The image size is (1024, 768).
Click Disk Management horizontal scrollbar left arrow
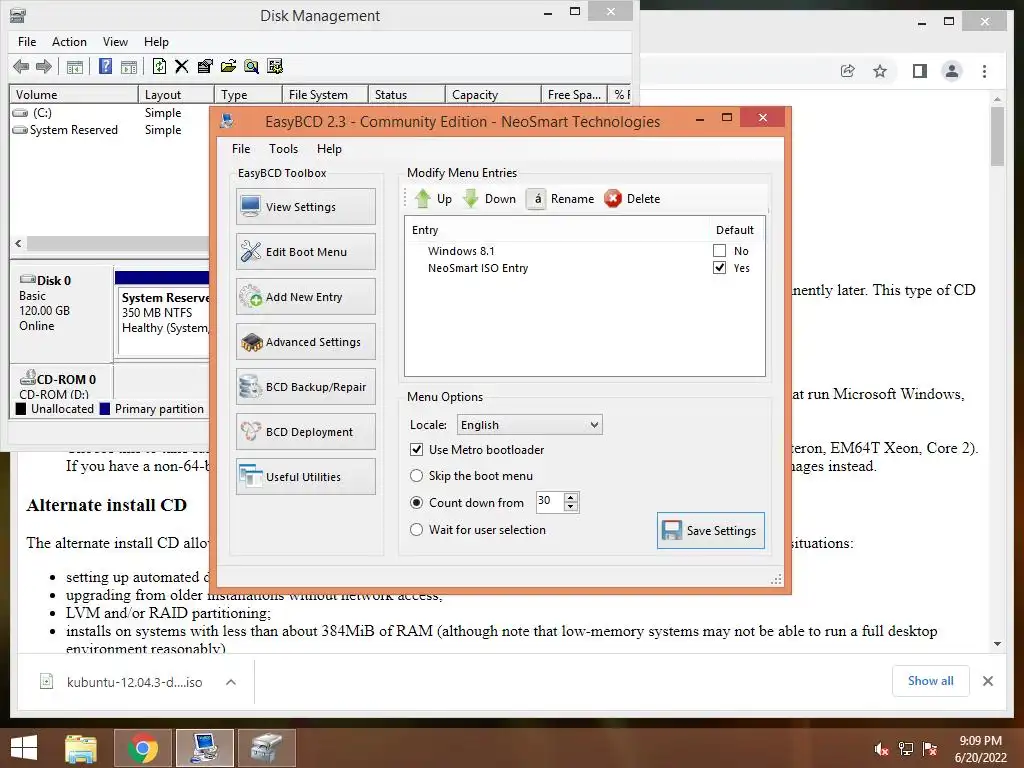[x=18, y=244]
